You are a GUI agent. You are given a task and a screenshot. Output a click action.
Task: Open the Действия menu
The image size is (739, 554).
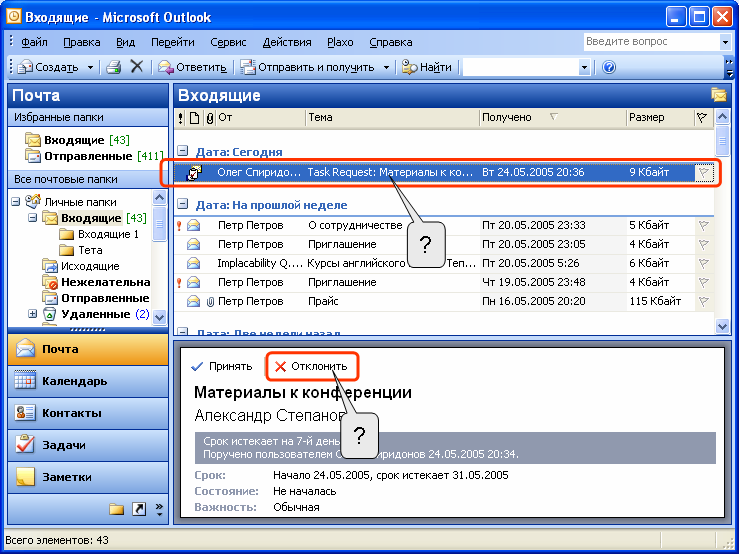(x=287, y=42)
